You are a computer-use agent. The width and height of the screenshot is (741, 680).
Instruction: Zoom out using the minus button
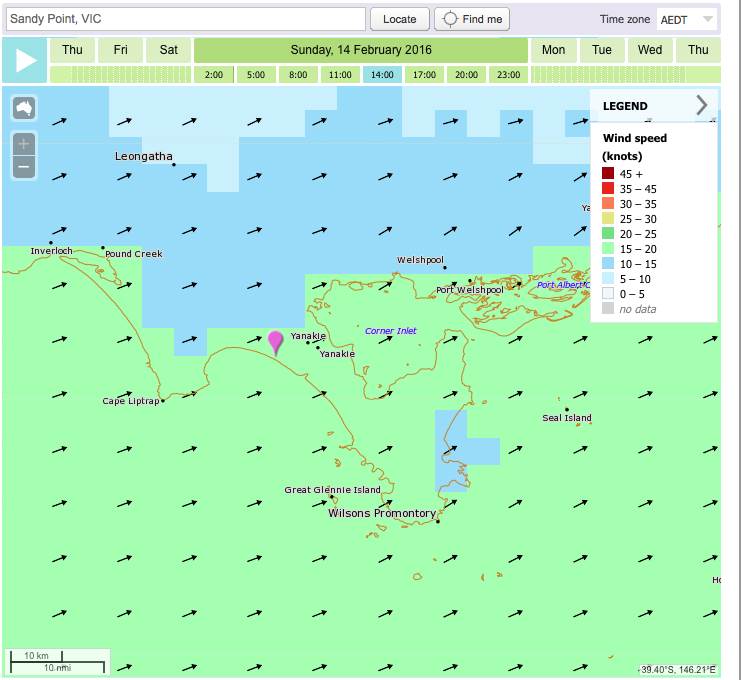(24, 167)
